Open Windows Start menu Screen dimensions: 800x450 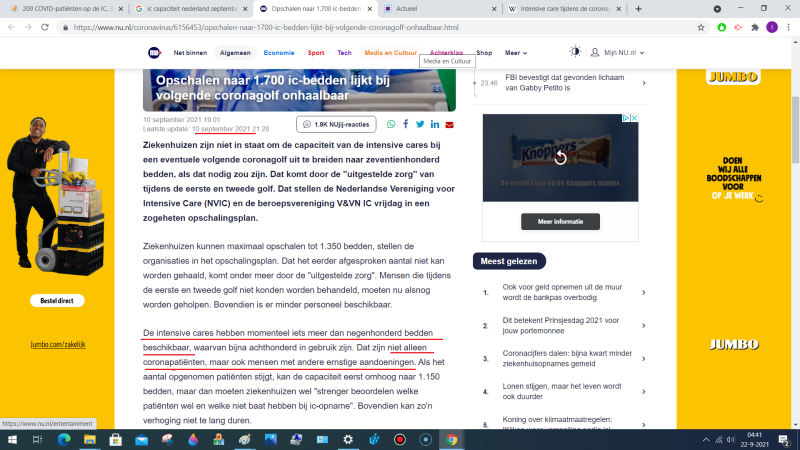pyautogui.click(x=12, y=439)
